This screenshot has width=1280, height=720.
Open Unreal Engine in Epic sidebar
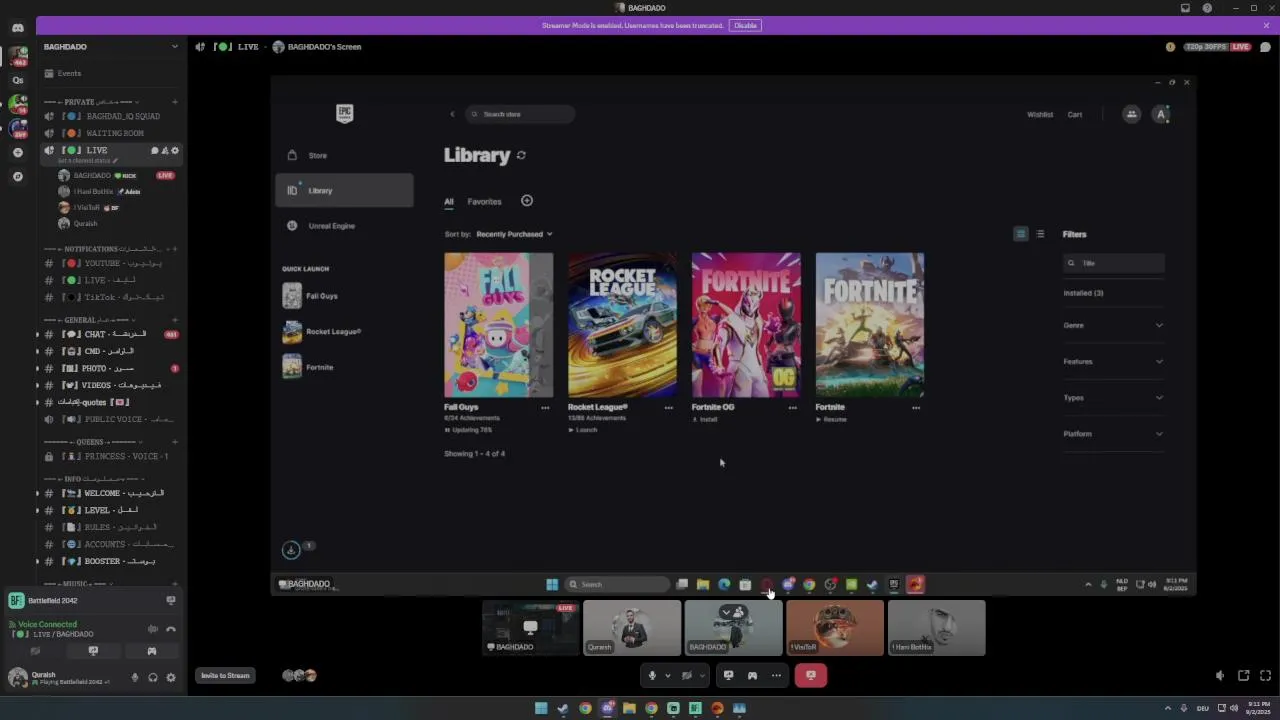pos(344,226)
